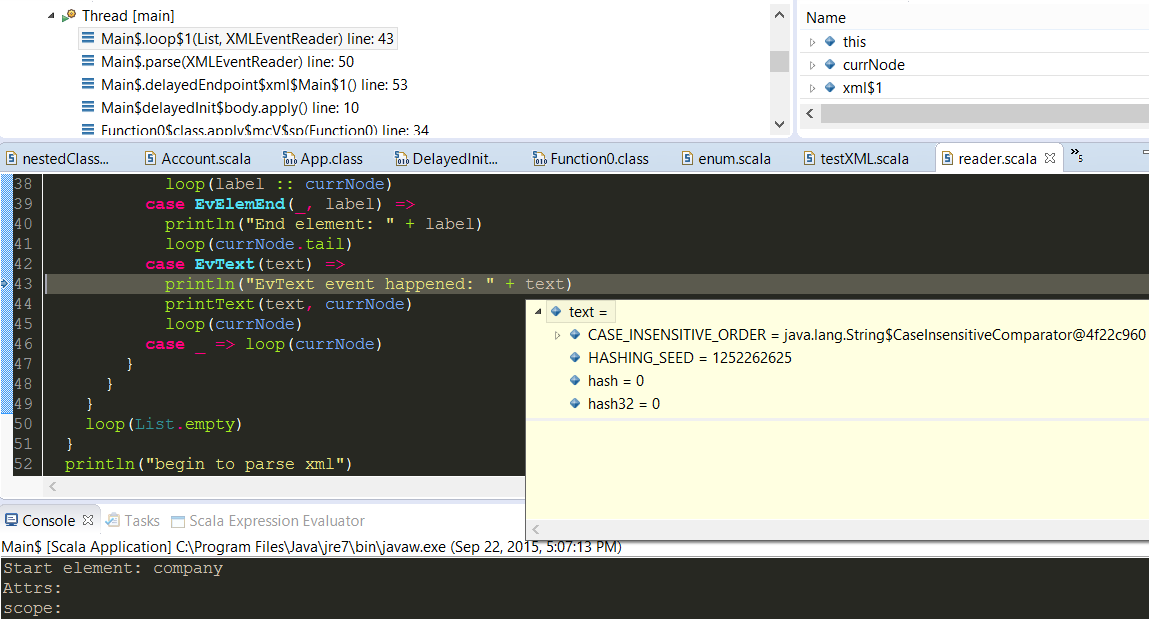Click the line 43 instruction pointer marker
This screenshot has width=1149, height=619.
click(5, 285)
